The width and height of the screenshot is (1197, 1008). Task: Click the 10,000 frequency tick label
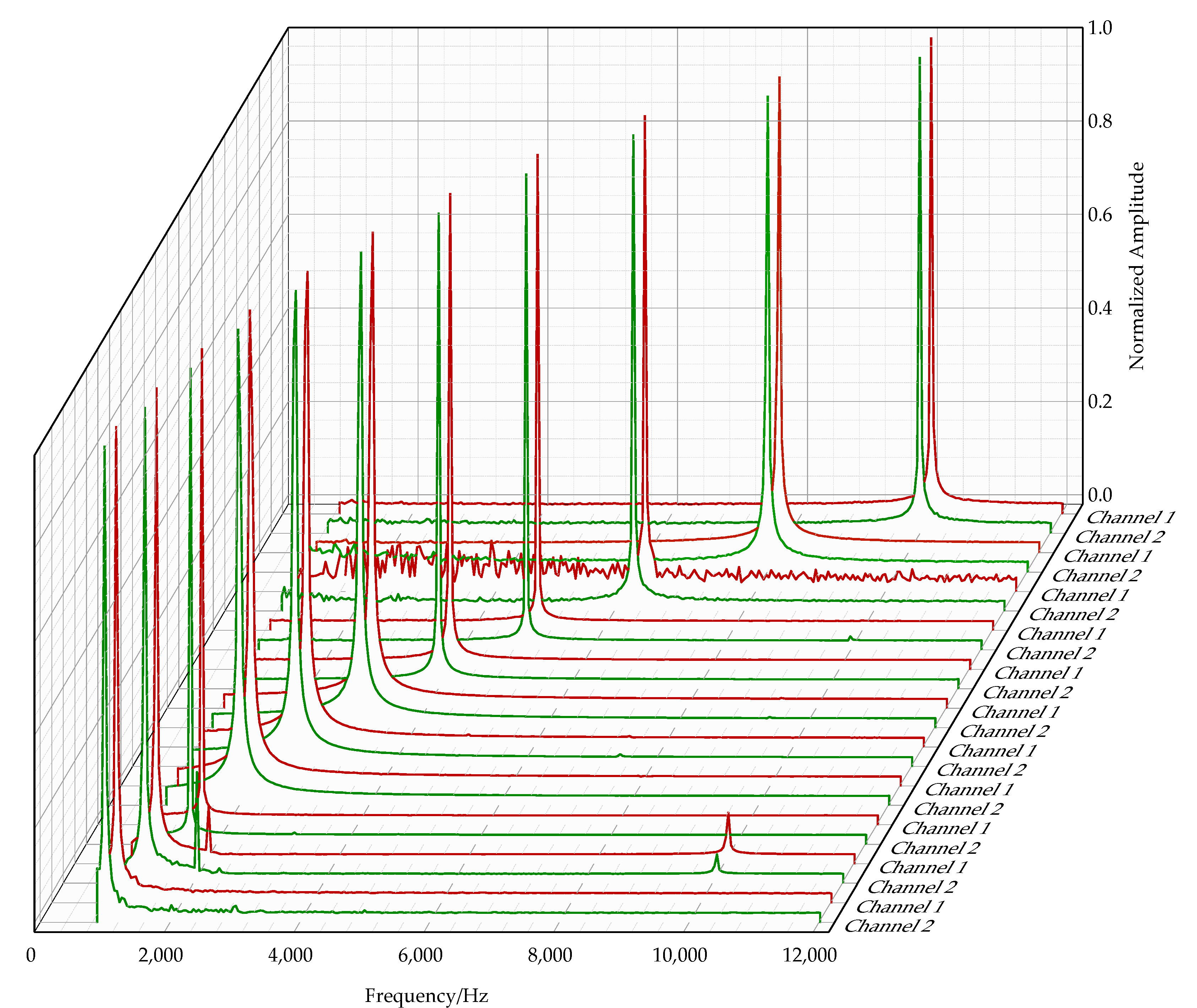click(679, 955)
